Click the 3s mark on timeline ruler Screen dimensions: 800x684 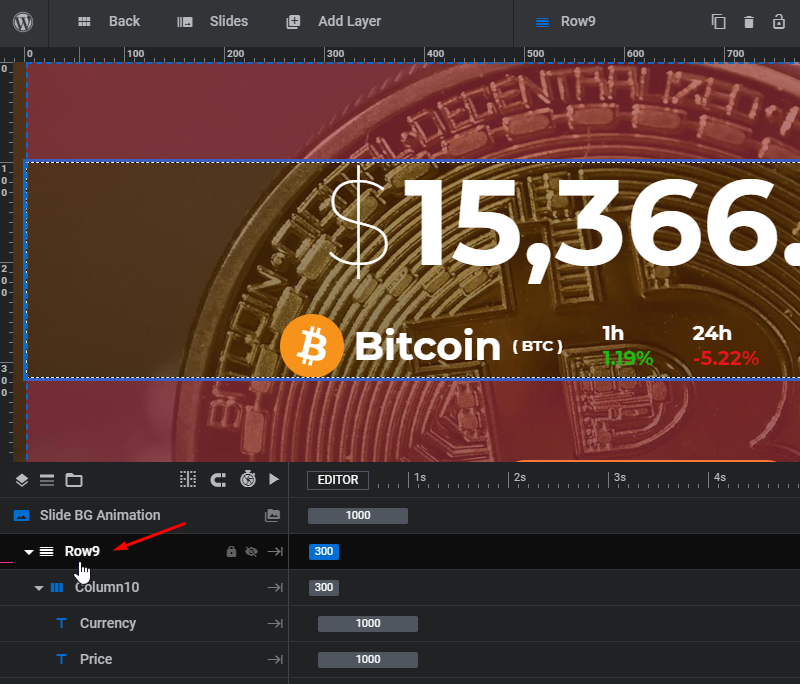619,477
